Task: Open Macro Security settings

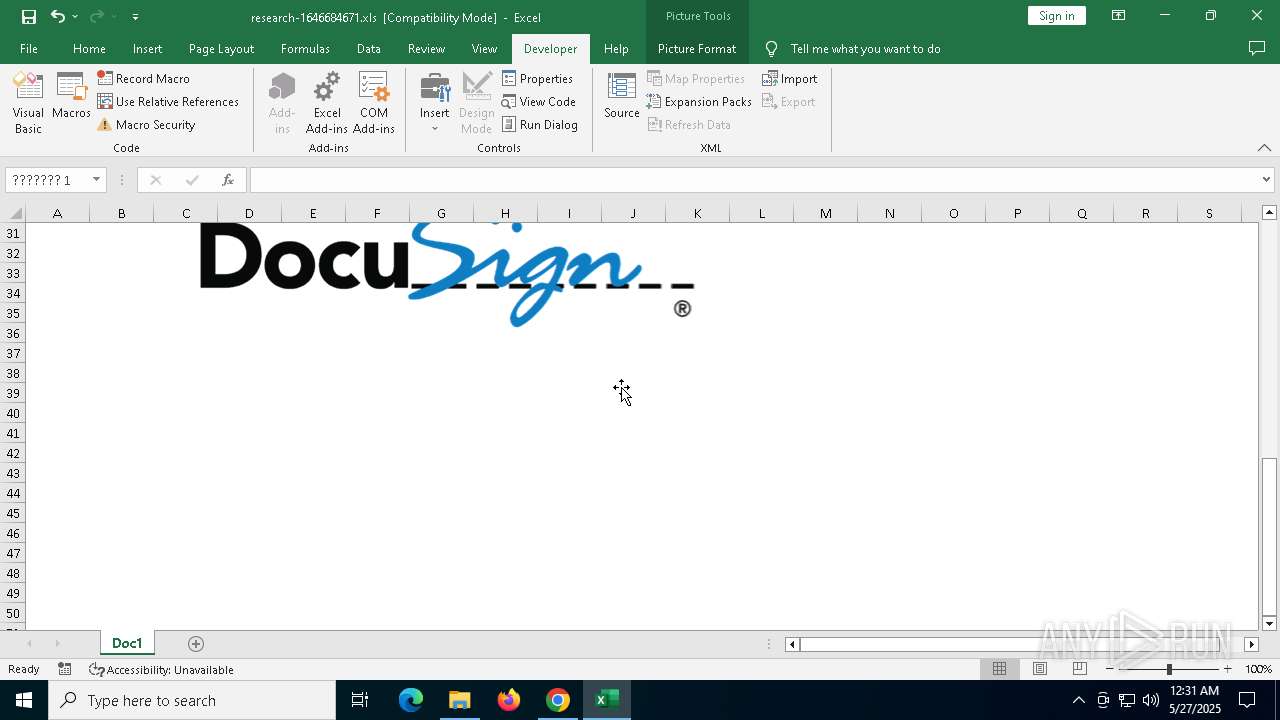Action: point(146,124)
